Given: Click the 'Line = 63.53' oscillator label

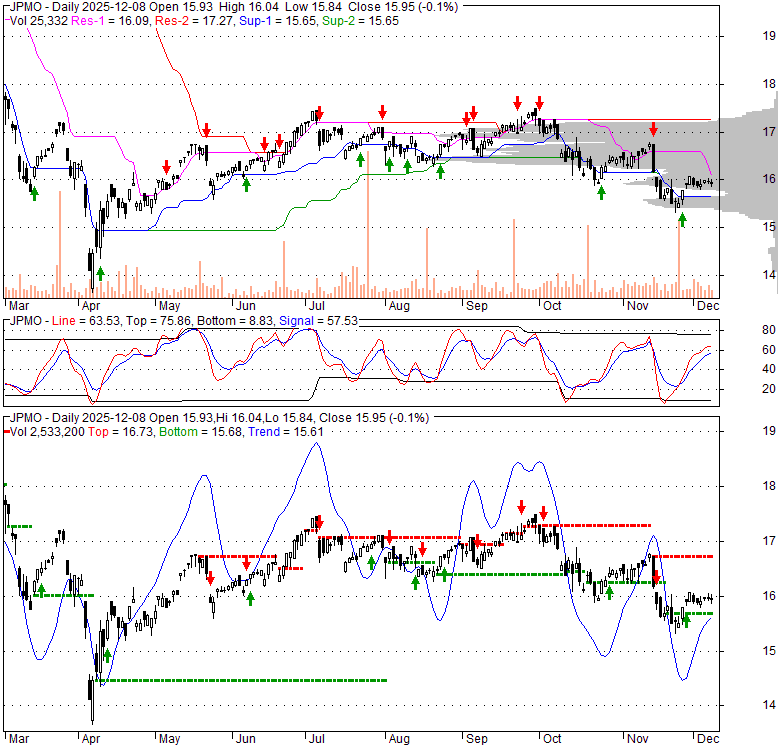Looking at the screenshot, I should [x=86, y=321].
